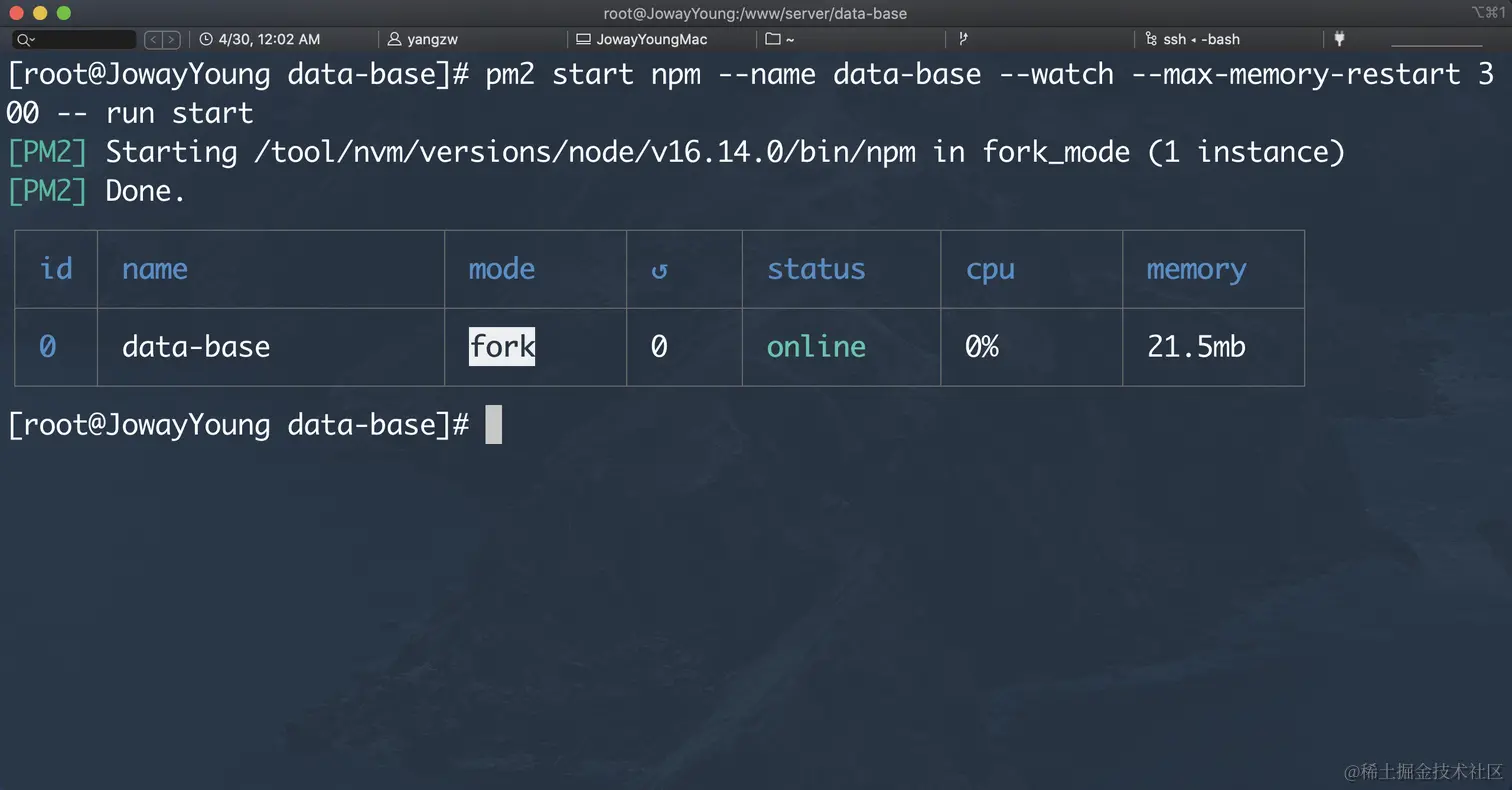The image size is (1512, 790).
Task: Click the memory column header
Action: [1196, 269]
